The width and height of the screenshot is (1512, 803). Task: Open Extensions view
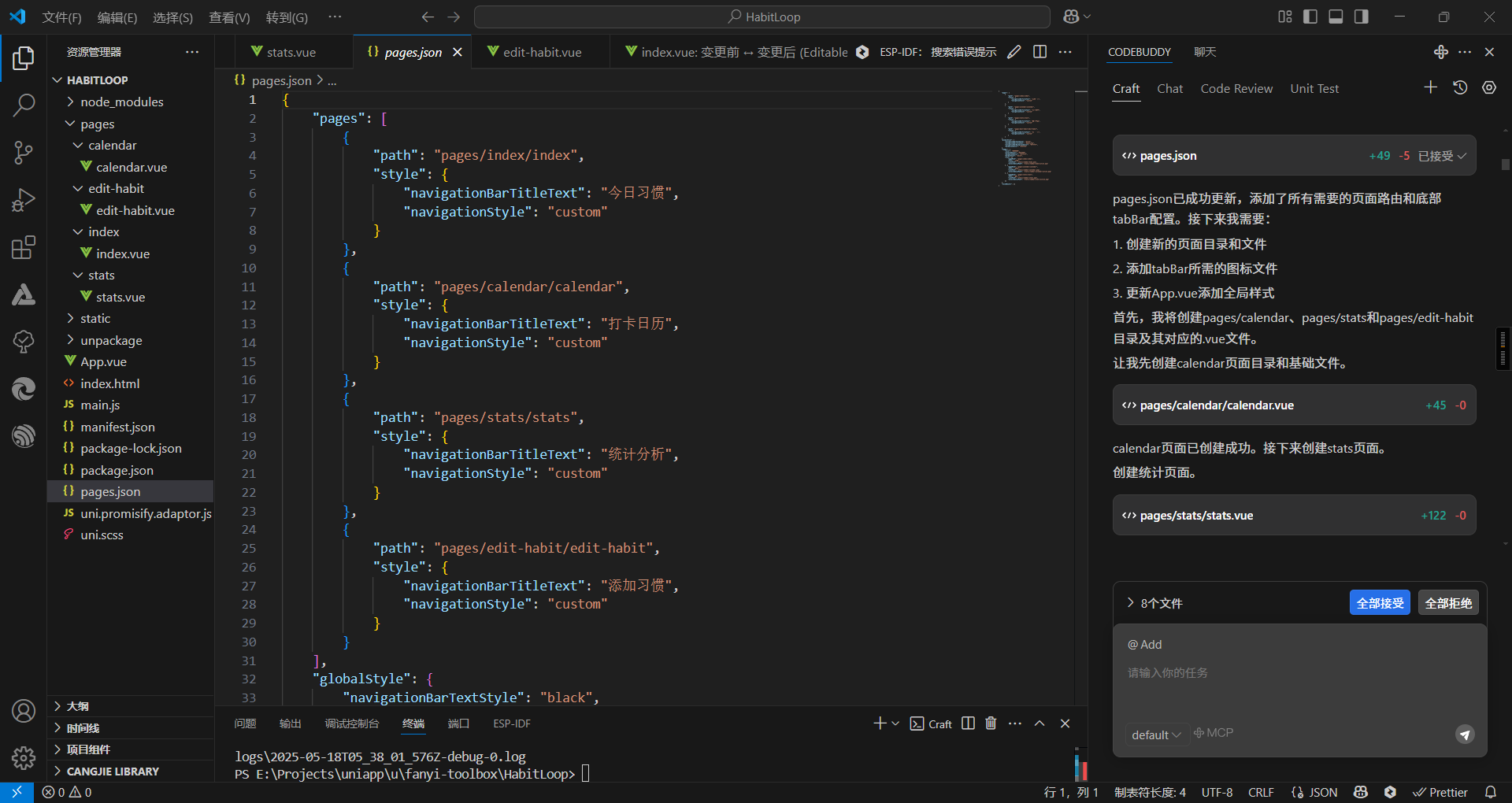point(24,247)
